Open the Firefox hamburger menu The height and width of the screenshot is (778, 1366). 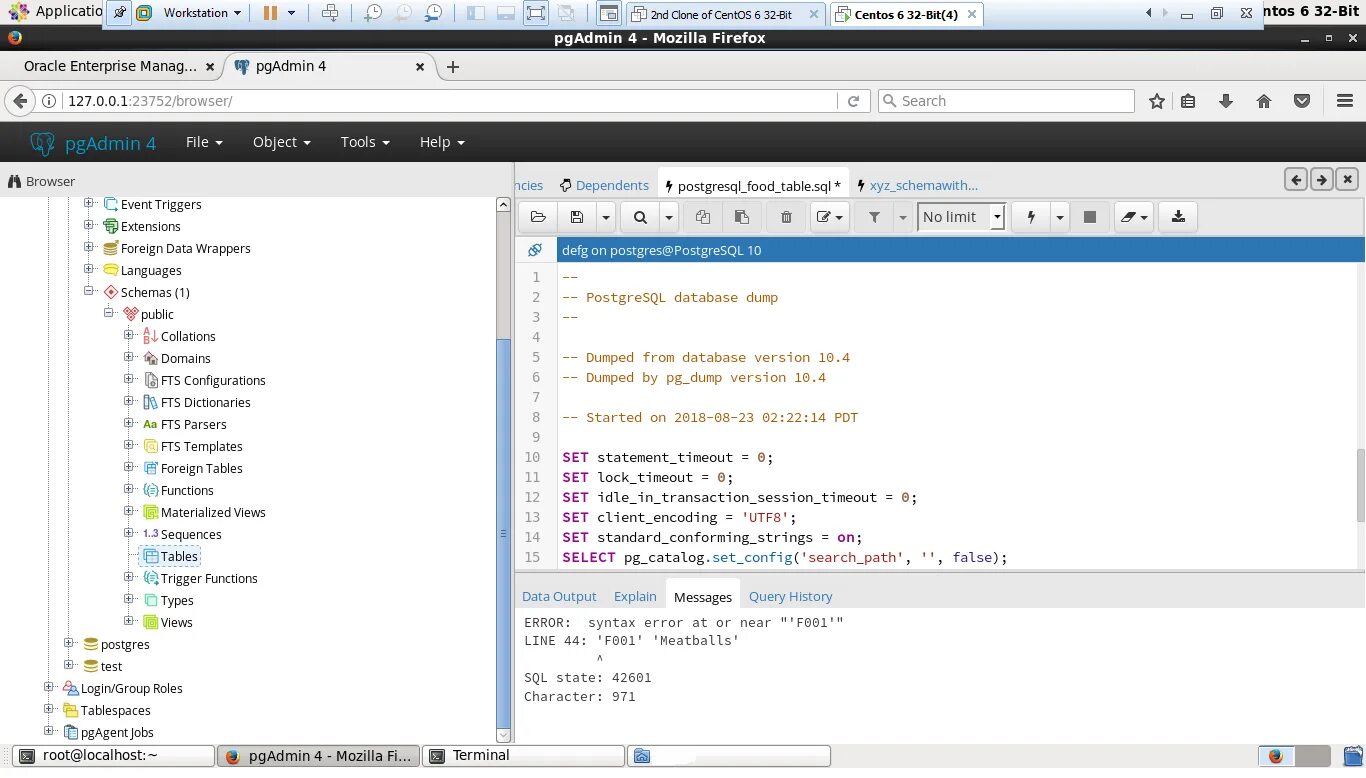point(1345,101)
